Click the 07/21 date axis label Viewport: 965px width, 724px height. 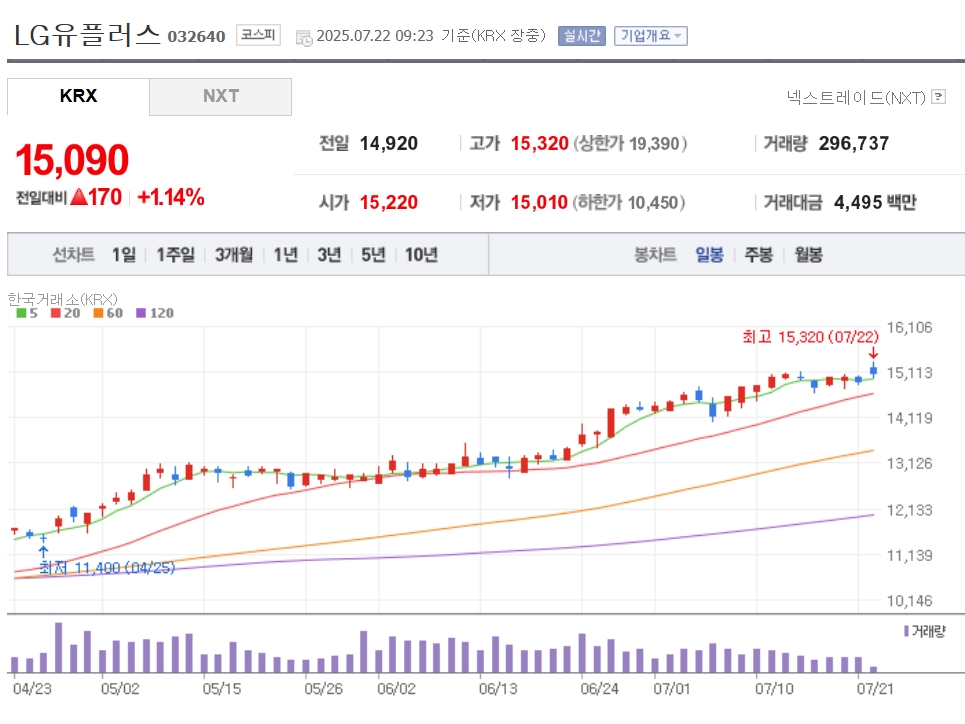pos(875,689)
